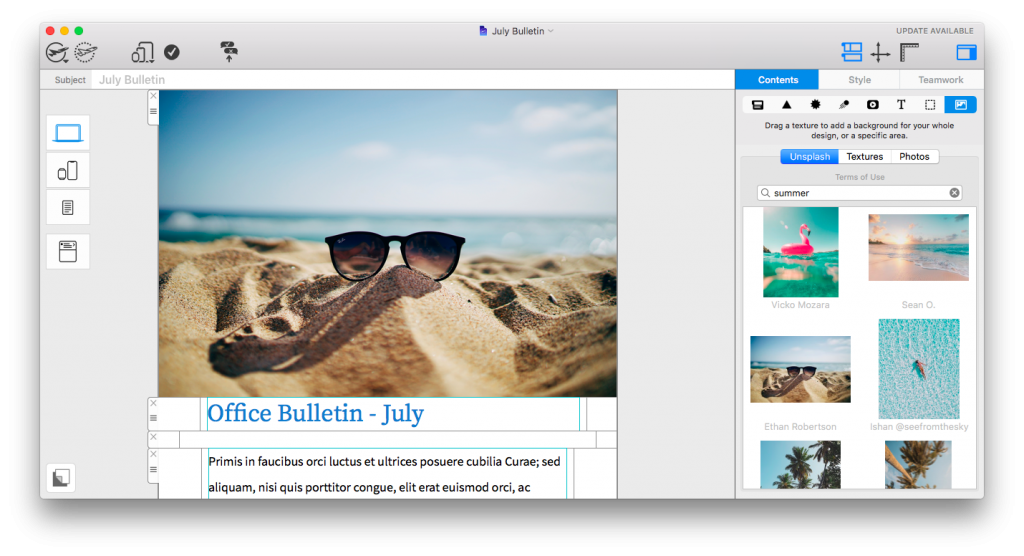This screenshot has height=556, width=1024.
Task: Clear the summer search text
Action: coord(954,193)
